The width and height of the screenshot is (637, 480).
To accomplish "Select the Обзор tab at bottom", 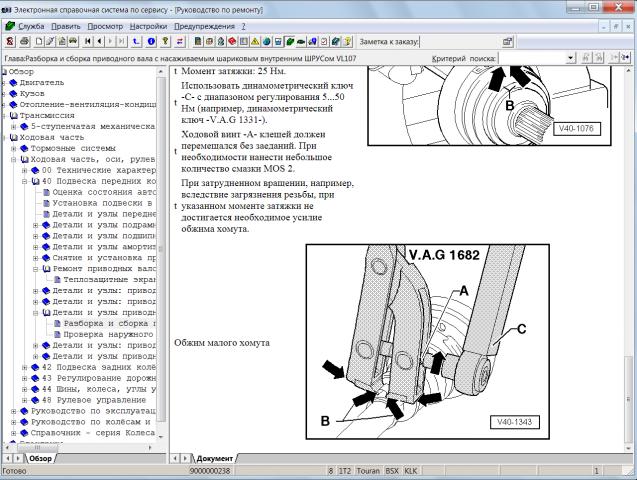I will [40, 458].
